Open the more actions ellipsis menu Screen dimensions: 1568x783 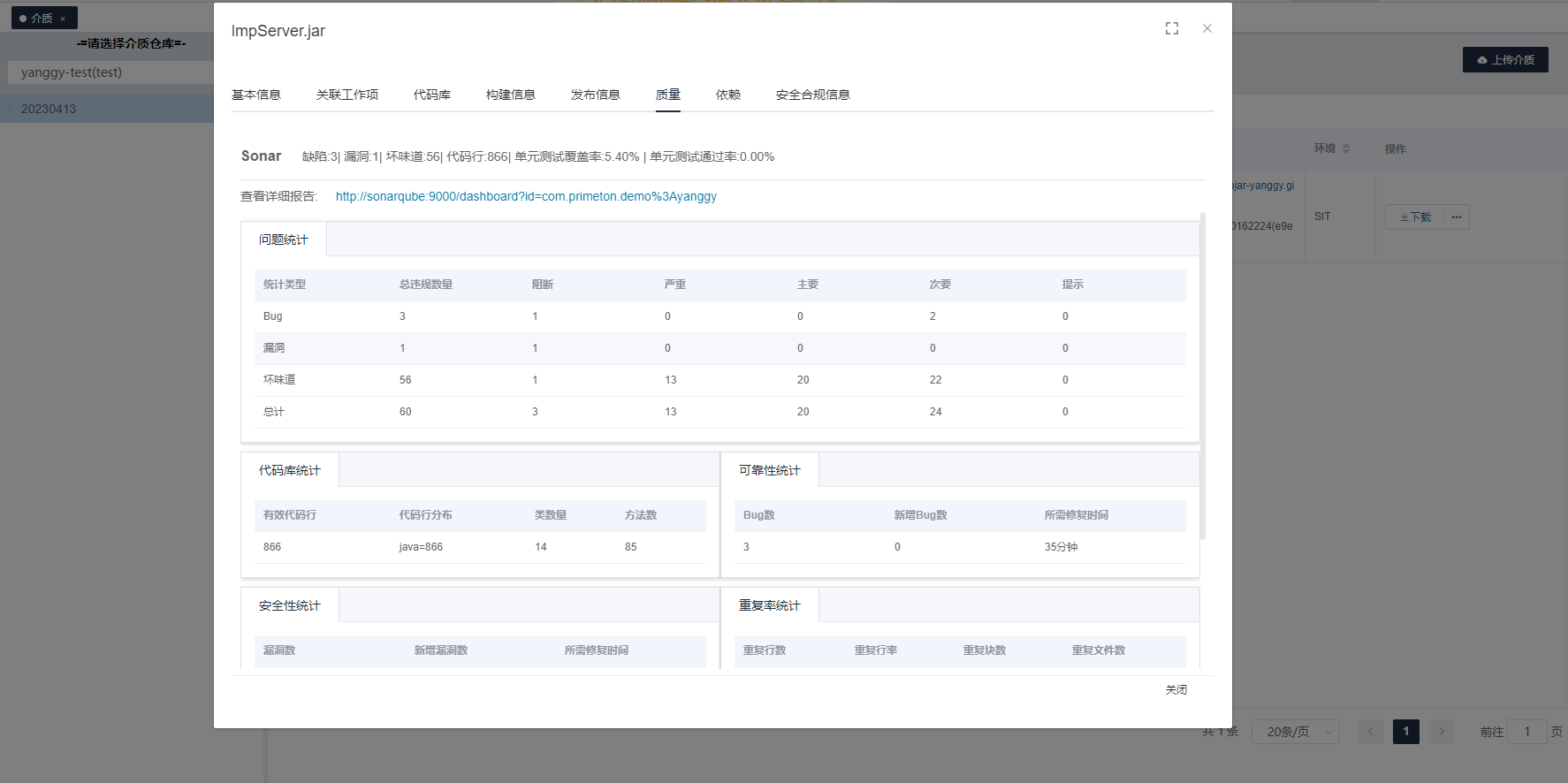1456,217
